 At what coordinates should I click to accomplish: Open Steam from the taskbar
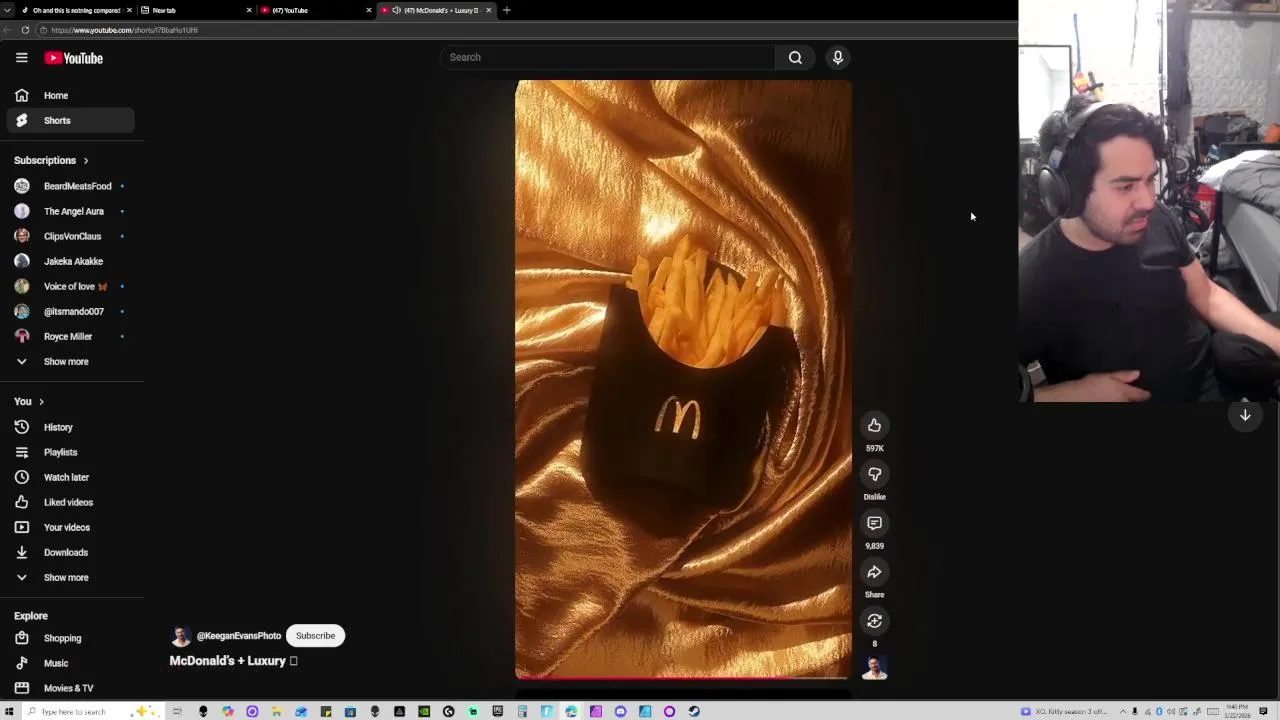coord(694,712)
